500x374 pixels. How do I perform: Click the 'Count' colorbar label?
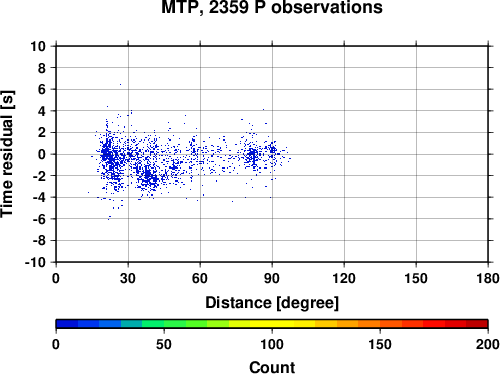tap(272, 367)
